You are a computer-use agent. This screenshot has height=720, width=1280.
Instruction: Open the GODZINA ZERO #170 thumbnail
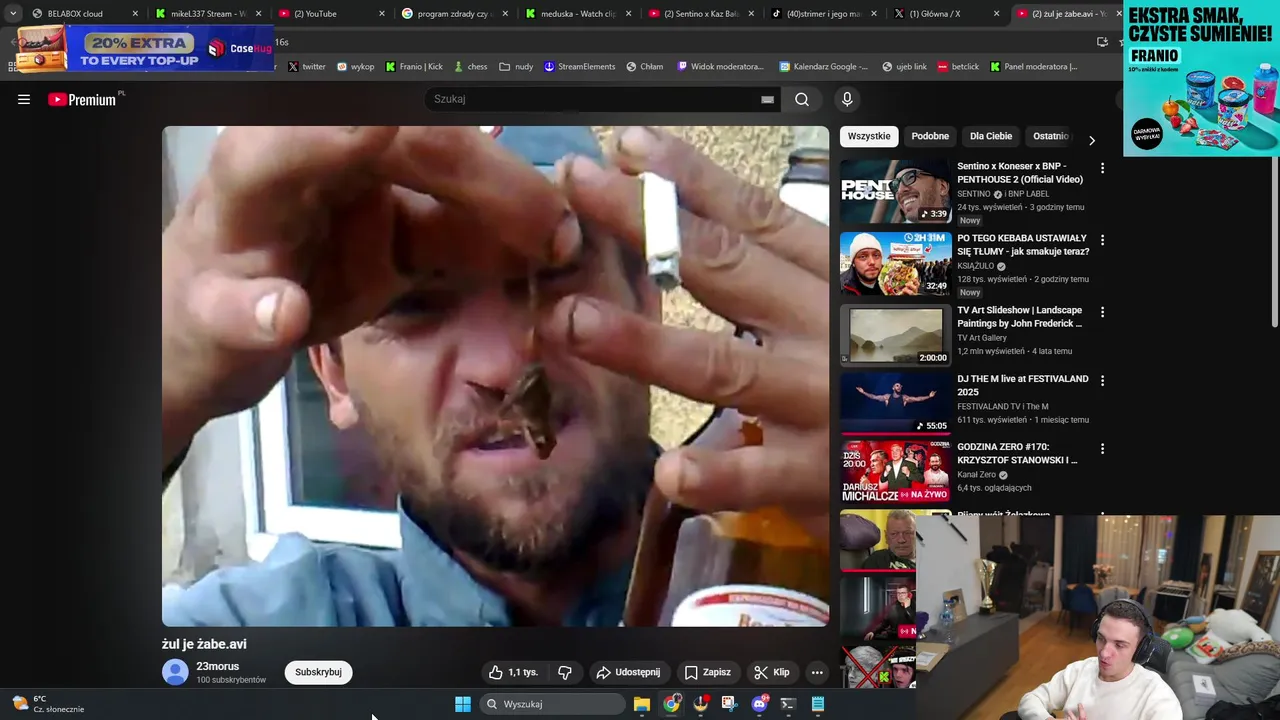click(x=895, y=472)
